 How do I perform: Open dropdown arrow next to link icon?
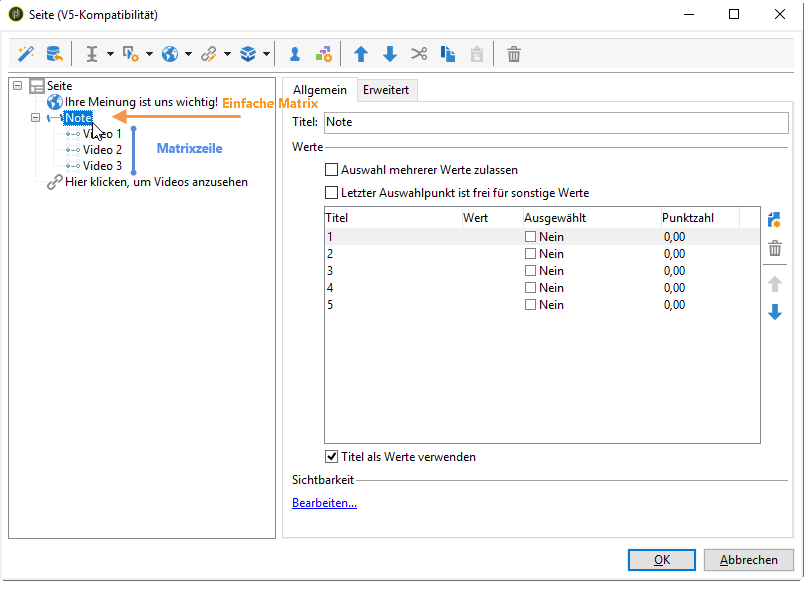pyautogui.click(x=227, y=54)
